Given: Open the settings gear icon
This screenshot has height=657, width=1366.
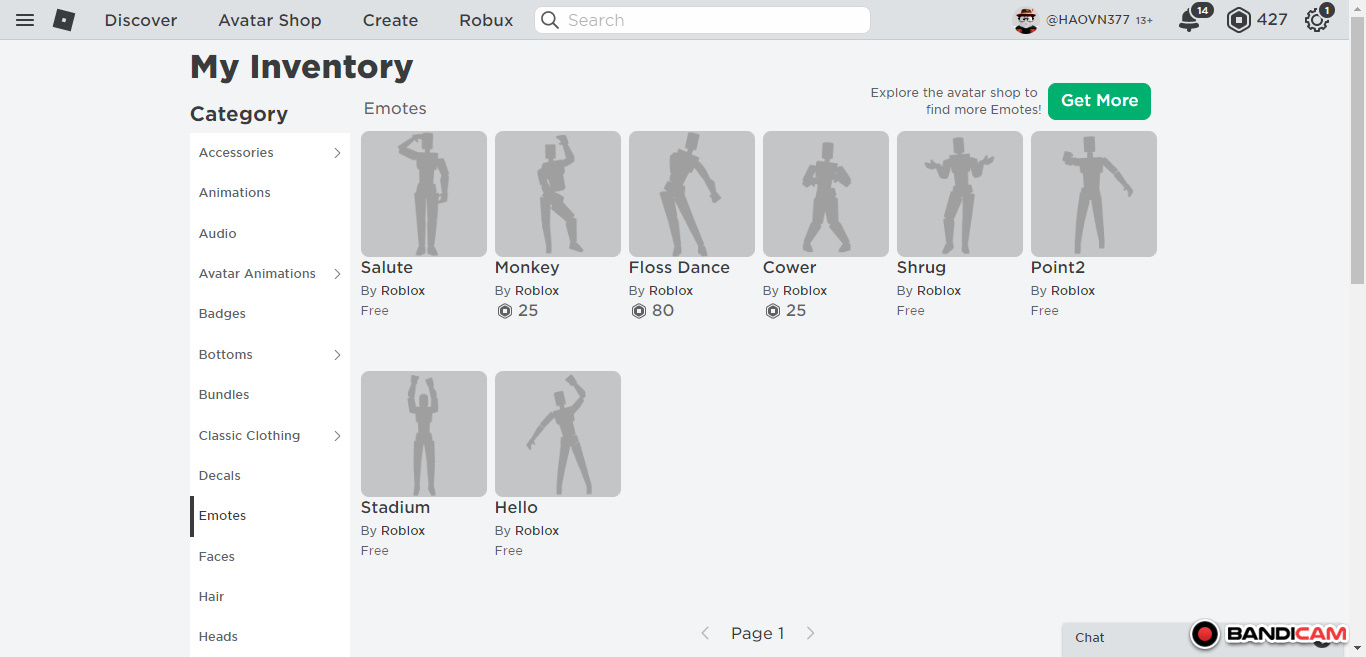Looking at the screenshot, I should 1317,20.
